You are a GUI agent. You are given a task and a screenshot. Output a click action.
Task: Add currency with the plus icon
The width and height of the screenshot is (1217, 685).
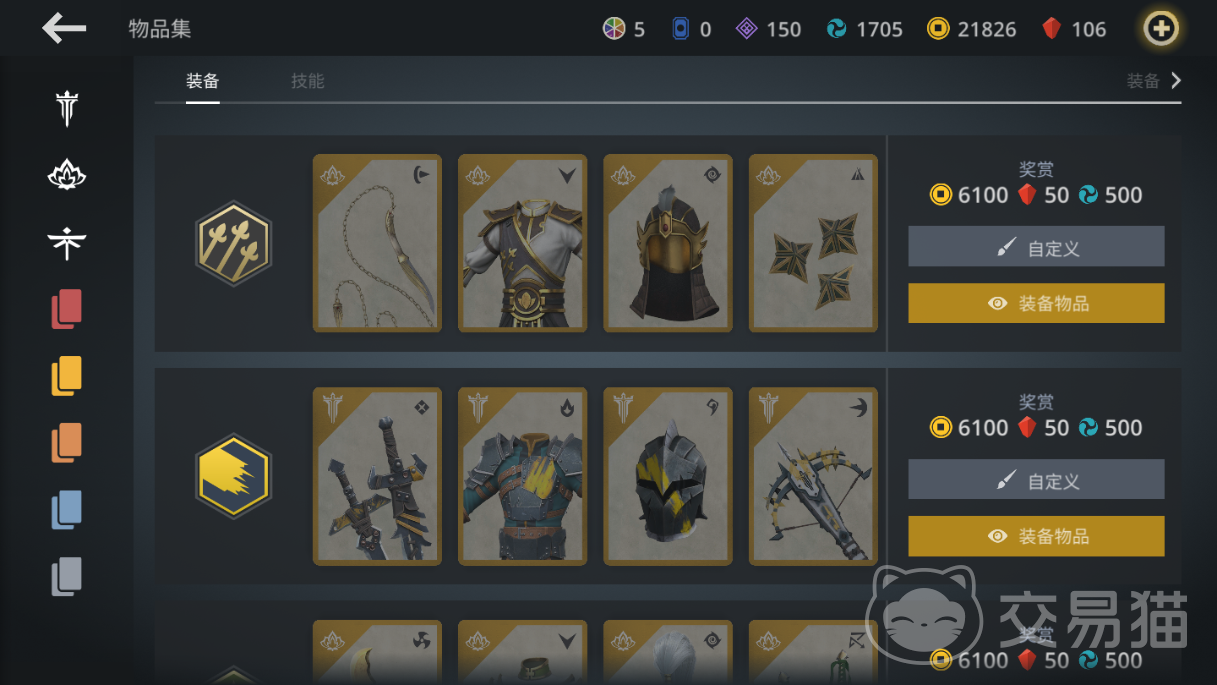[1161, 29]
